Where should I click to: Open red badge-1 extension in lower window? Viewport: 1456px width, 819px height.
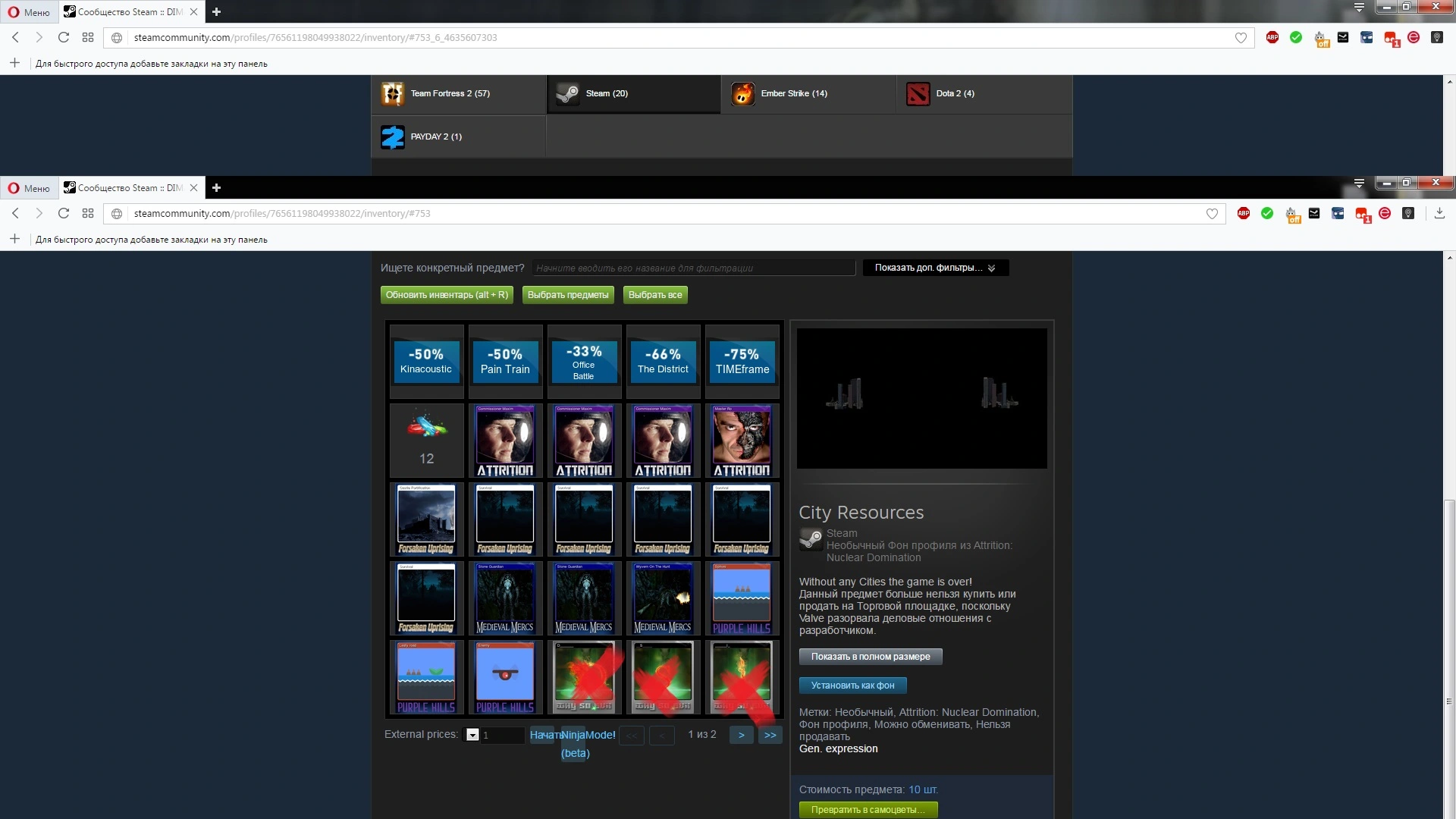tap(1363, 215)
